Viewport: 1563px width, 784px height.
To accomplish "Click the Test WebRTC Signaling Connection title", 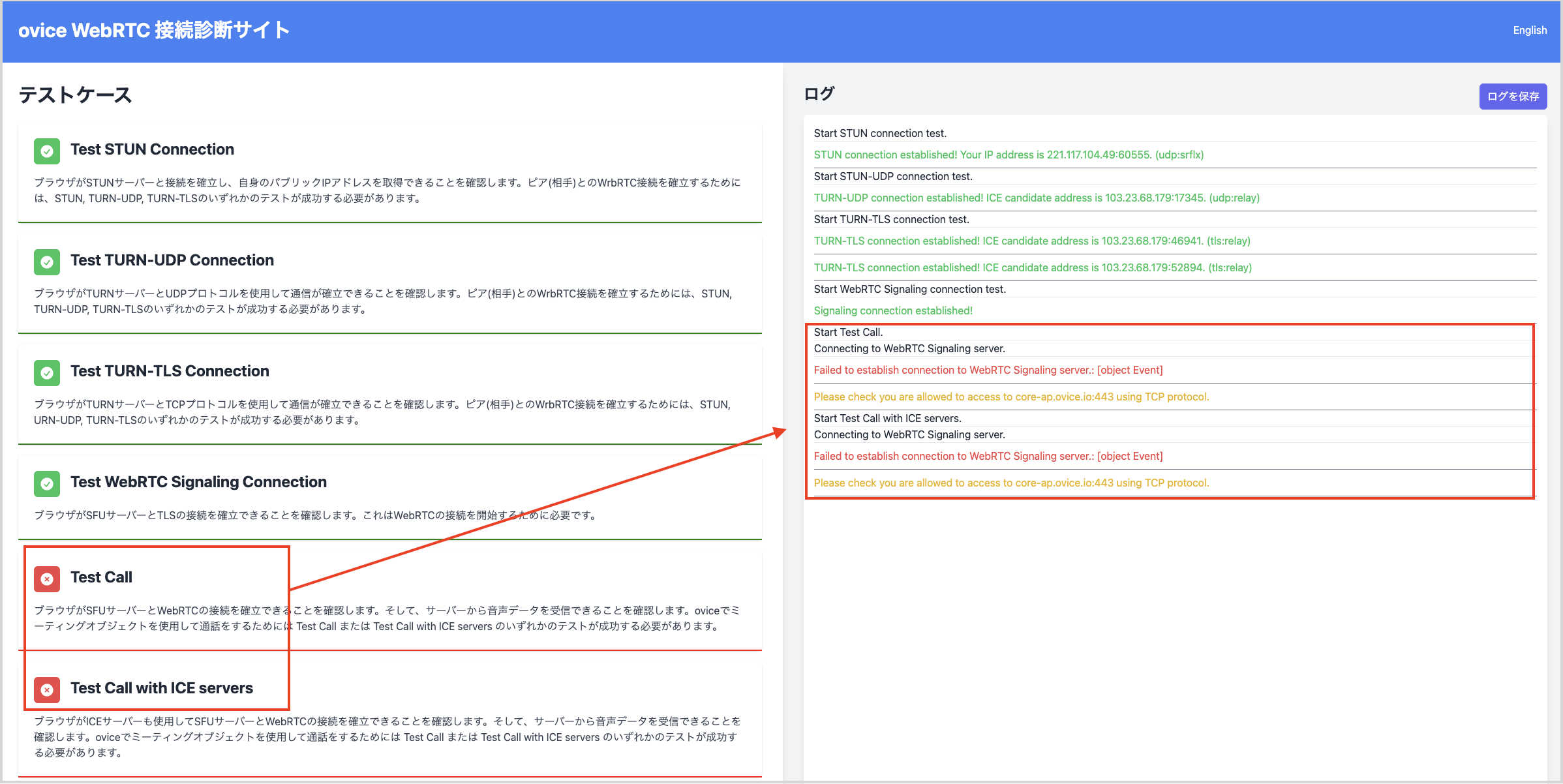I will click(x=198, y=481).
